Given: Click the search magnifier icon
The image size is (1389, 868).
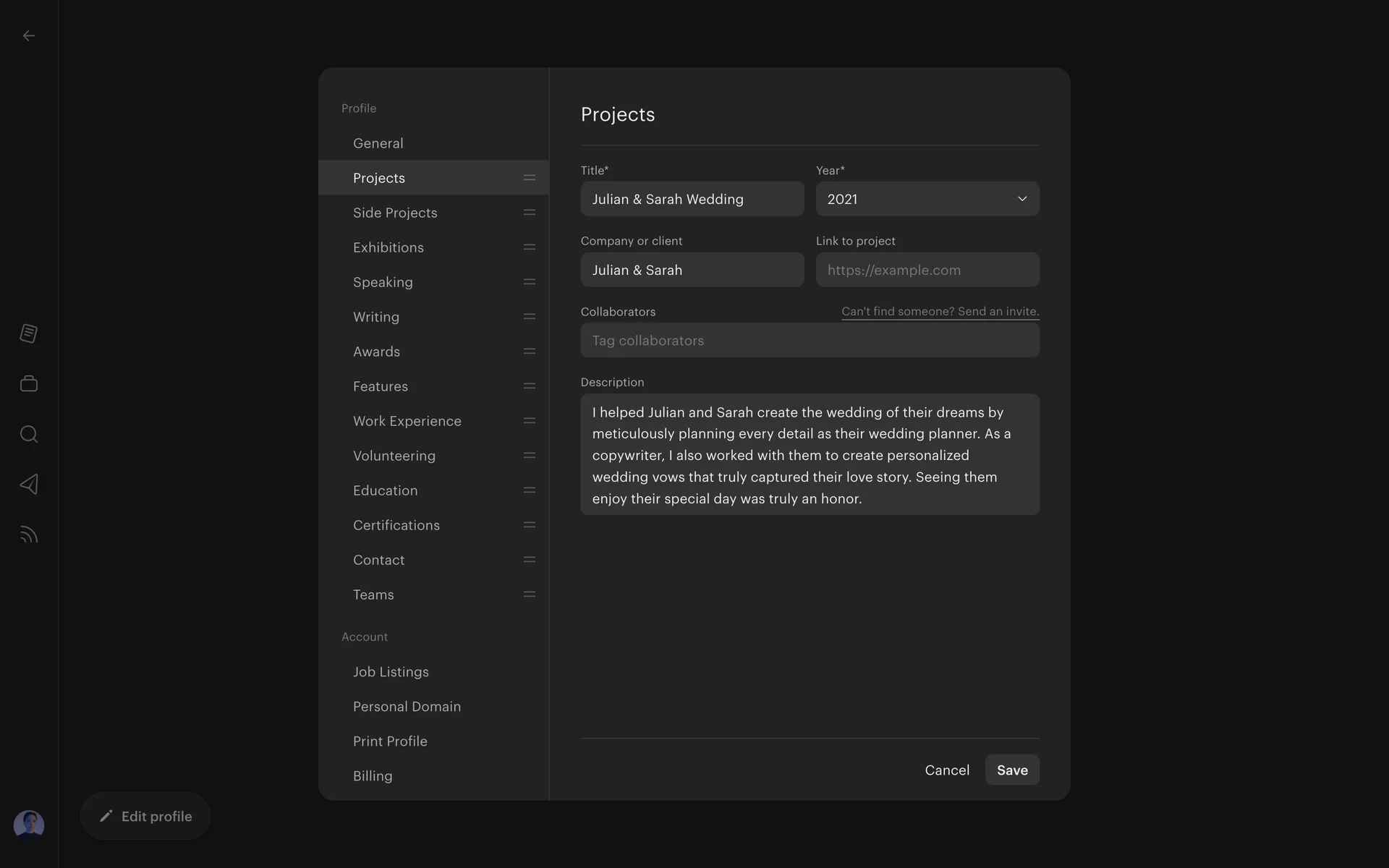Looking at the screenshot, I should (x=29, y=434).
